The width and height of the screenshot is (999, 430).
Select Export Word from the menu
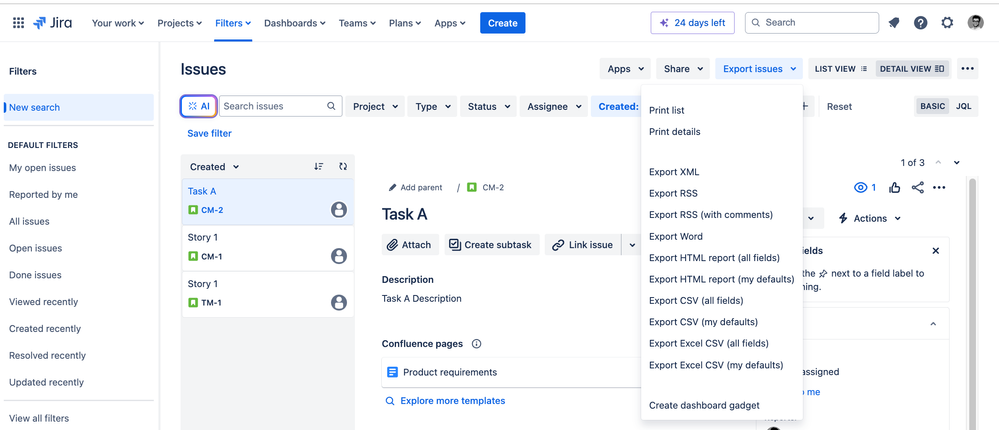click(x=676, y=236)
